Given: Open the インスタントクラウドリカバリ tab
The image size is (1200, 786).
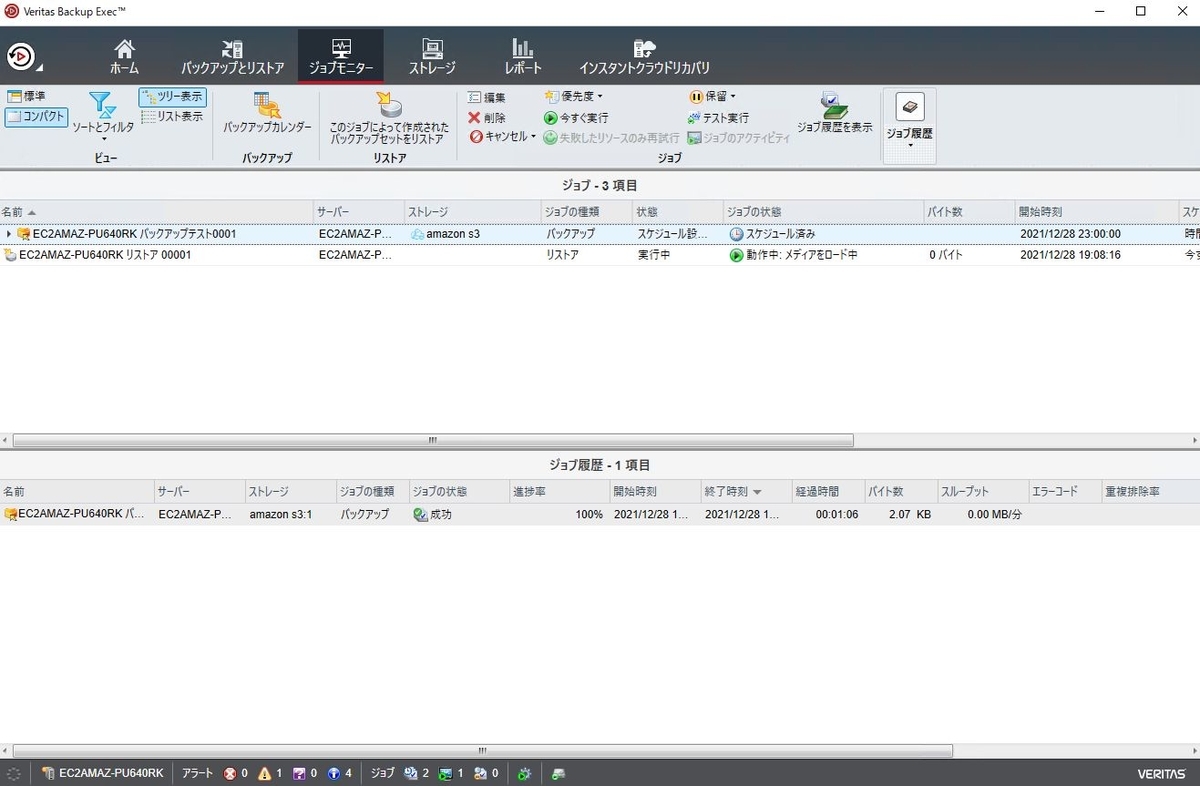Looking at the screenshot, I should coord(644,58).
